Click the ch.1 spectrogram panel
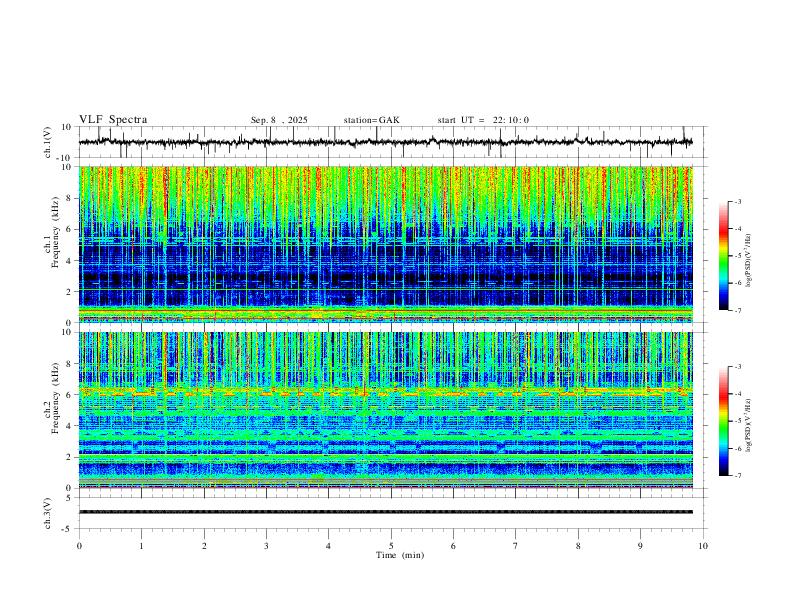Image resolution: width=792 pixels, height=612 pixels. pos(386,244)
